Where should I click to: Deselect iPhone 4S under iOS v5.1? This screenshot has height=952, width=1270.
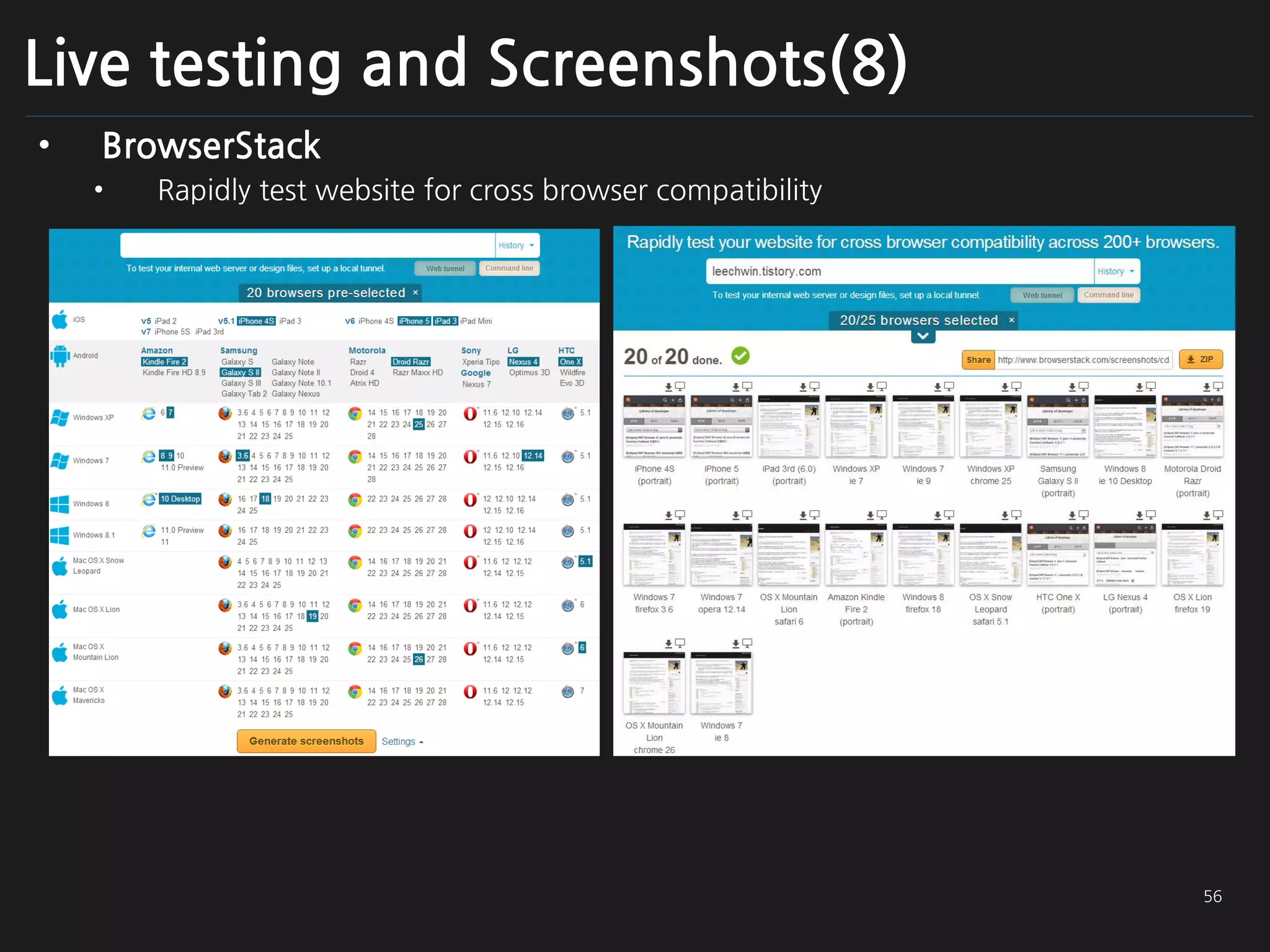click(x=257, y=321)
